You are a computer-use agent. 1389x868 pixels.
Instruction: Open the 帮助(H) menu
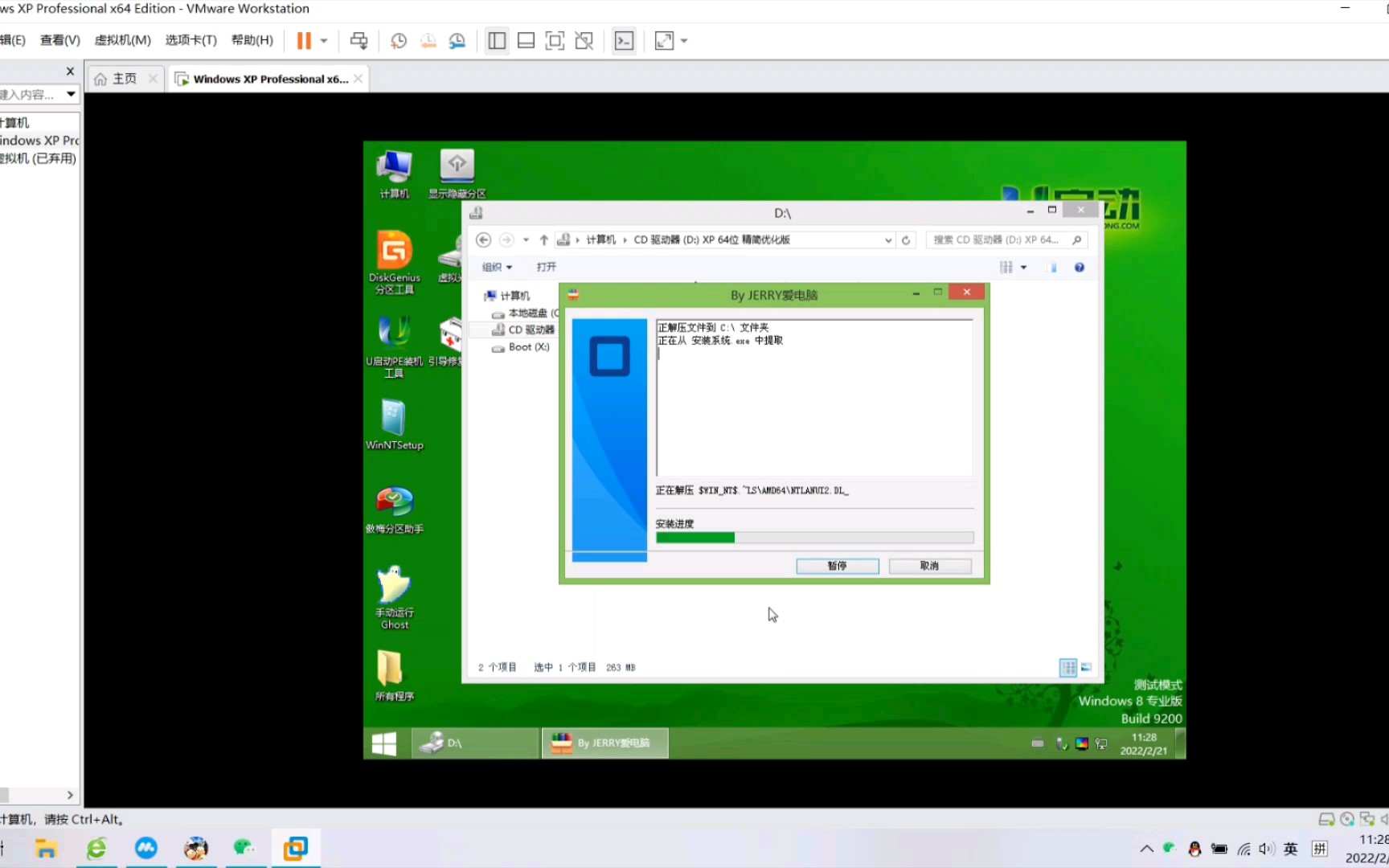click(252, 40)
